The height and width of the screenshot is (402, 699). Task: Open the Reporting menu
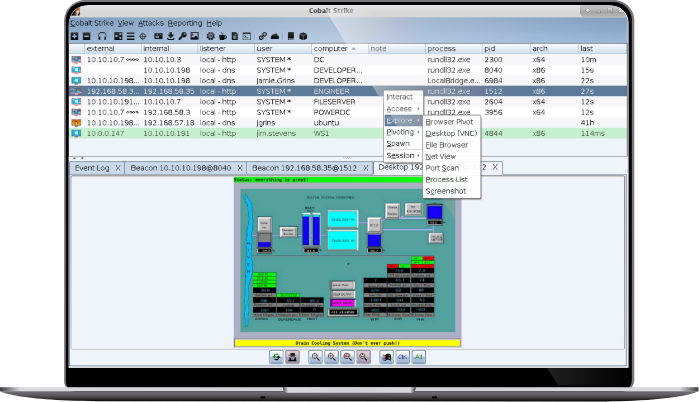185,23
